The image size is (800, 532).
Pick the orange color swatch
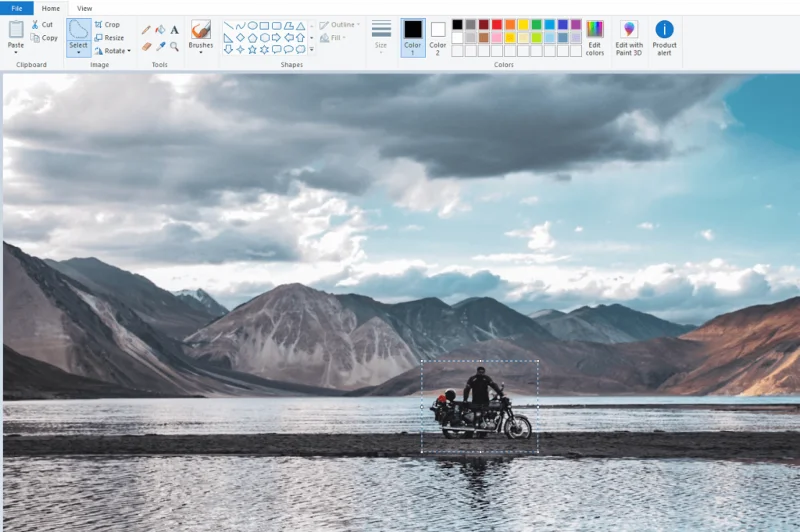[510, 24]
